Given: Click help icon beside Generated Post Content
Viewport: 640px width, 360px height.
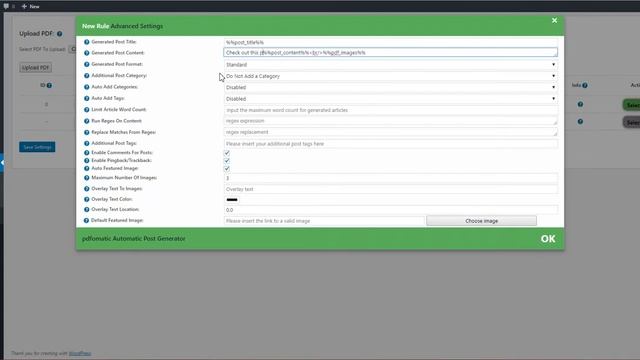Looking at the screenshot, I should (87, 53).
